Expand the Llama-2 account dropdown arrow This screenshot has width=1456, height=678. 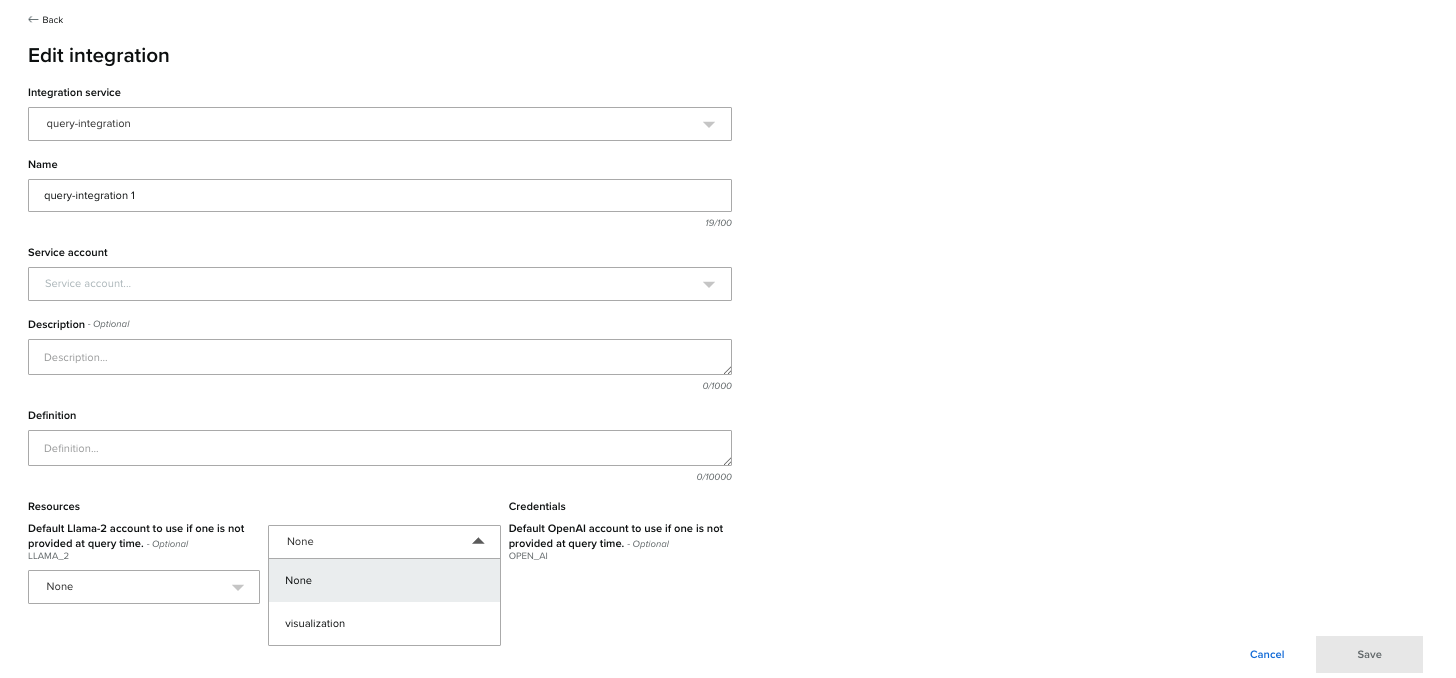(237, 588)
